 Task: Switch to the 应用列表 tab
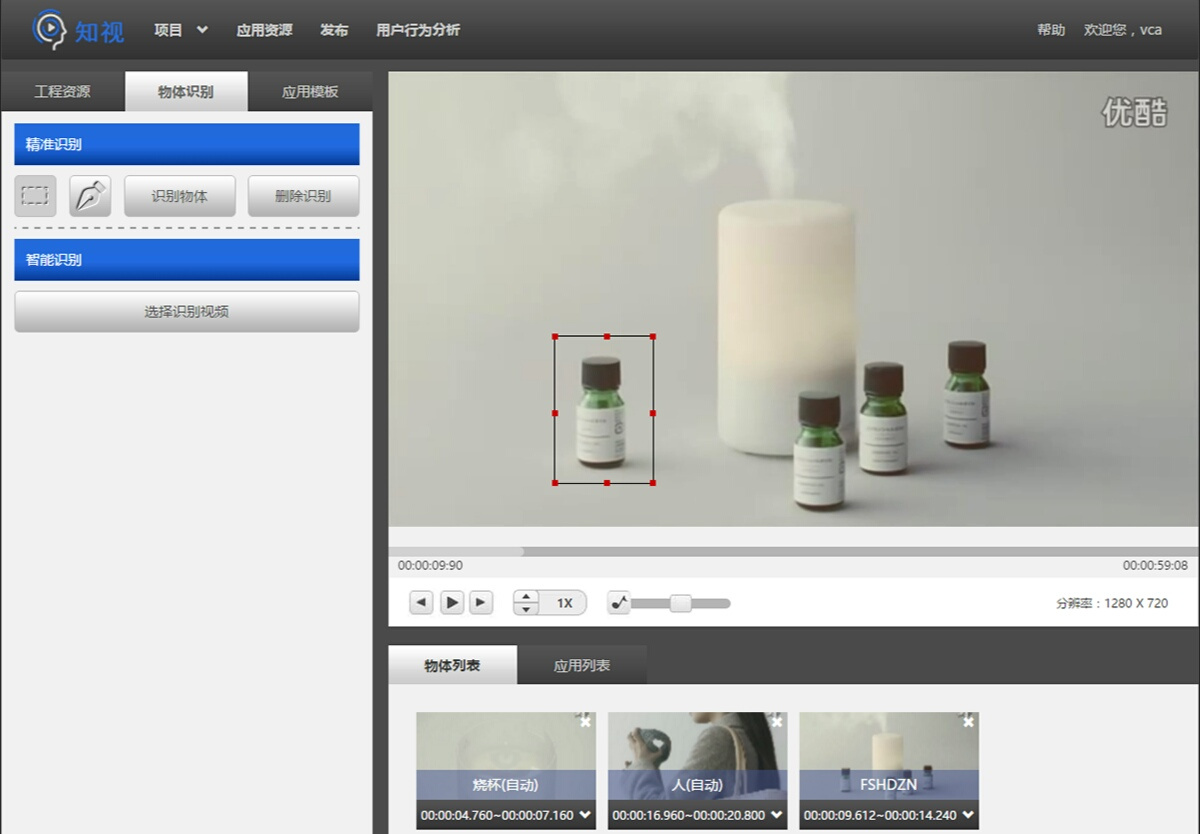[x=582, y=665]
